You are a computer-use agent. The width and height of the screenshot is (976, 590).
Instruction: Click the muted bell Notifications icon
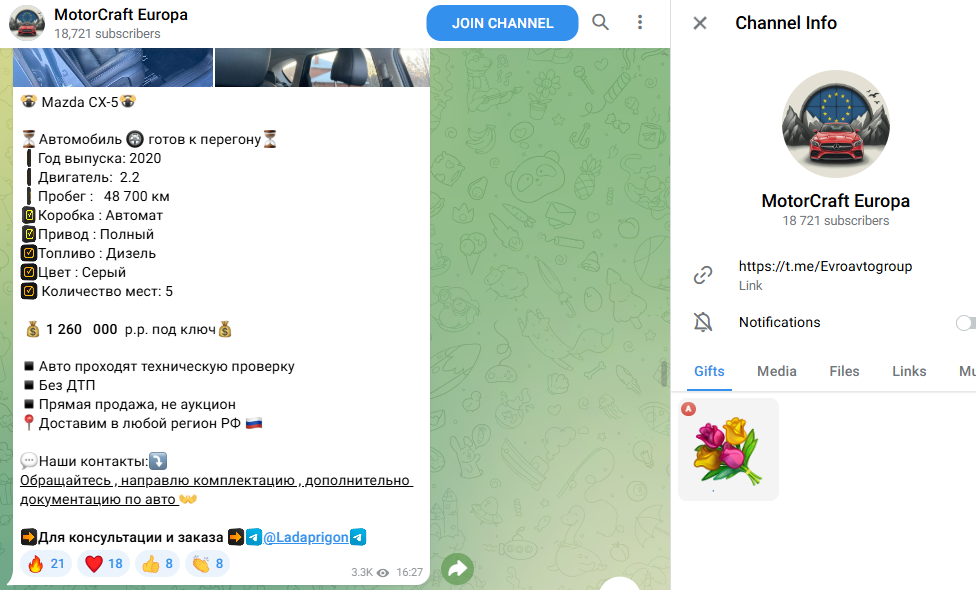703,322
